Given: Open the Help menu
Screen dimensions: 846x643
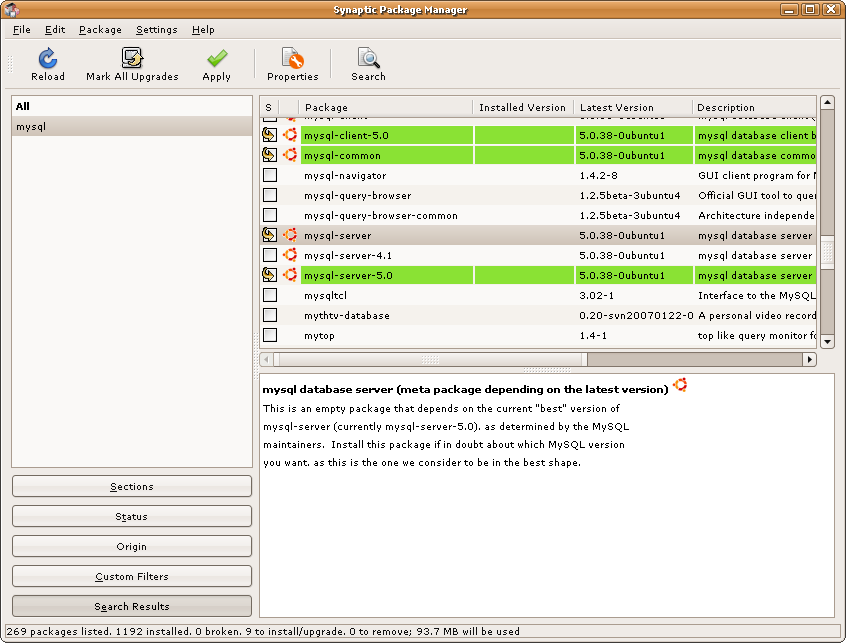Looking at the screenshot, I should (x=203, y=30).
